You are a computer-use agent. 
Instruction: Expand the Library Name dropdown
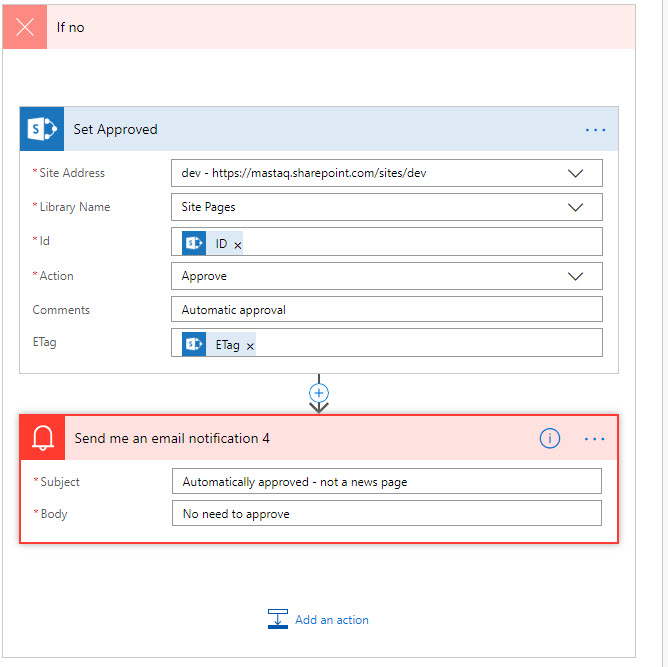575,207
